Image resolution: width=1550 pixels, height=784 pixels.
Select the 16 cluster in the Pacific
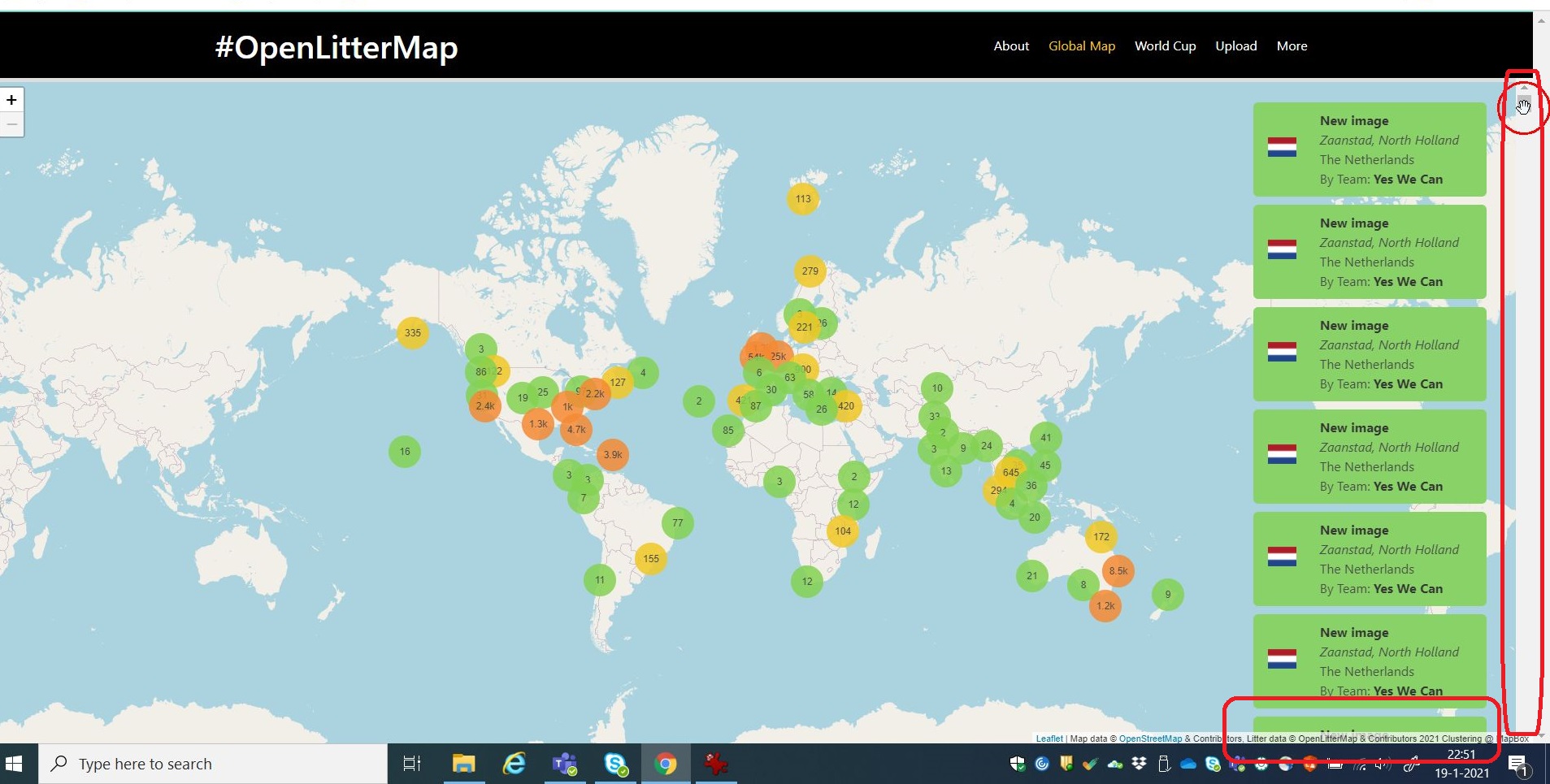tap(405, 452)
